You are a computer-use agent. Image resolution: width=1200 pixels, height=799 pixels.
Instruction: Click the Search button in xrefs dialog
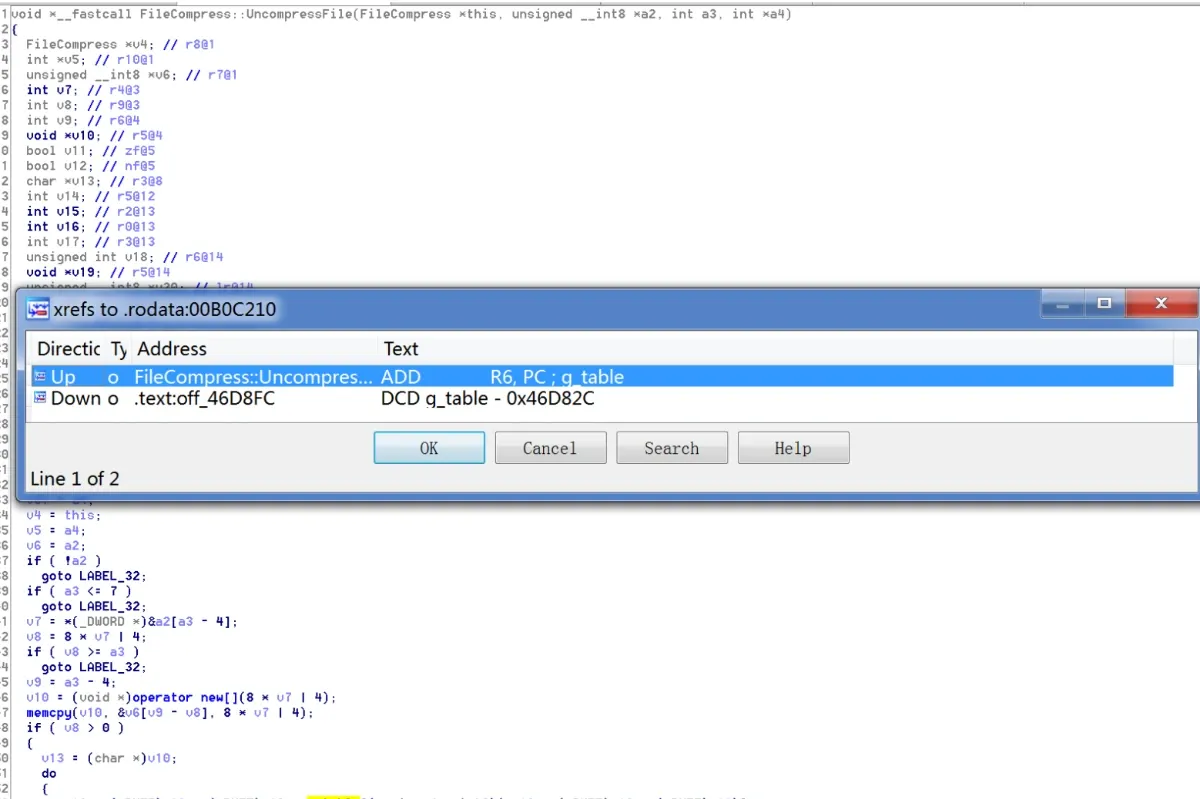click(x=672, y=448)
